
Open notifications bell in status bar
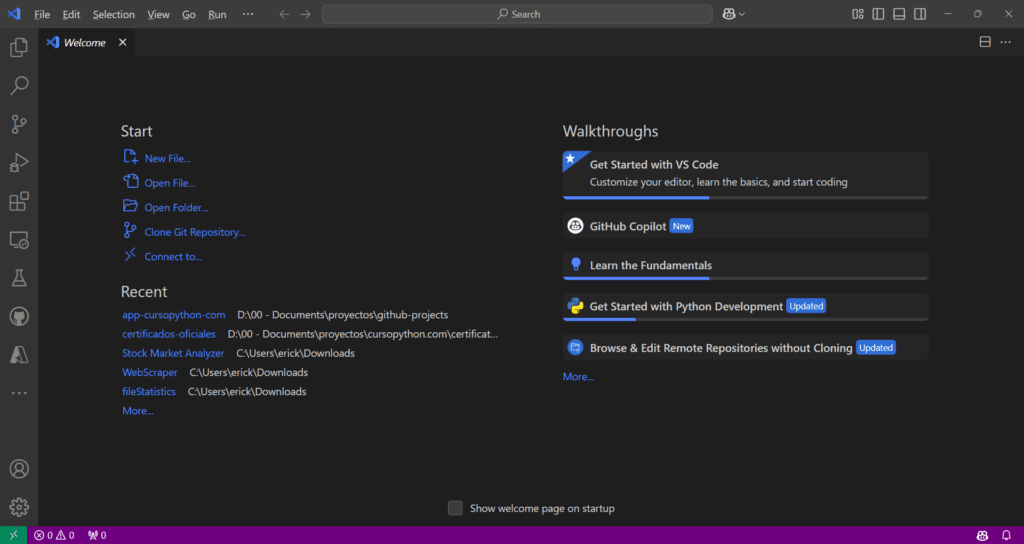click(1006, 536)
